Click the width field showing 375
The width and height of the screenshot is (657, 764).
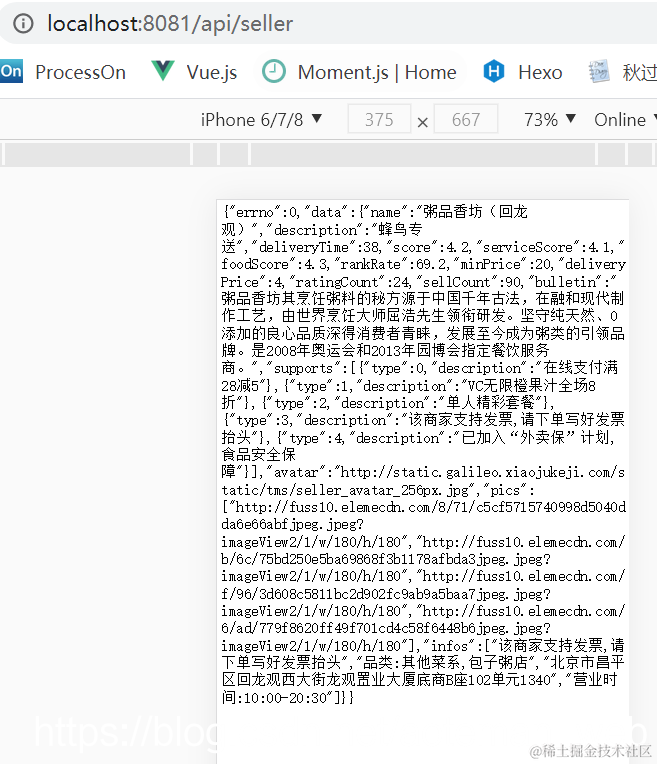pyautogui.click(x=379, y=119)
